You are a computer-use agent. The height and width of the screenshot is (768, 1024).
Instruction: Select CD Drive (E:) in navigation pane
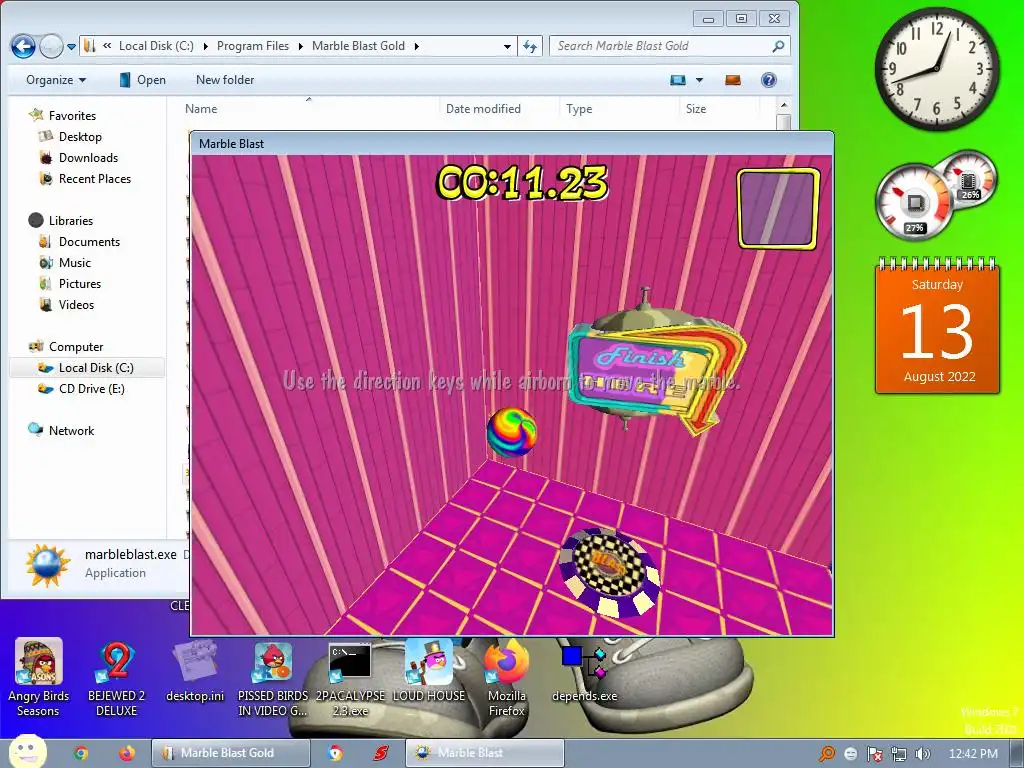(x=91, y=388)
